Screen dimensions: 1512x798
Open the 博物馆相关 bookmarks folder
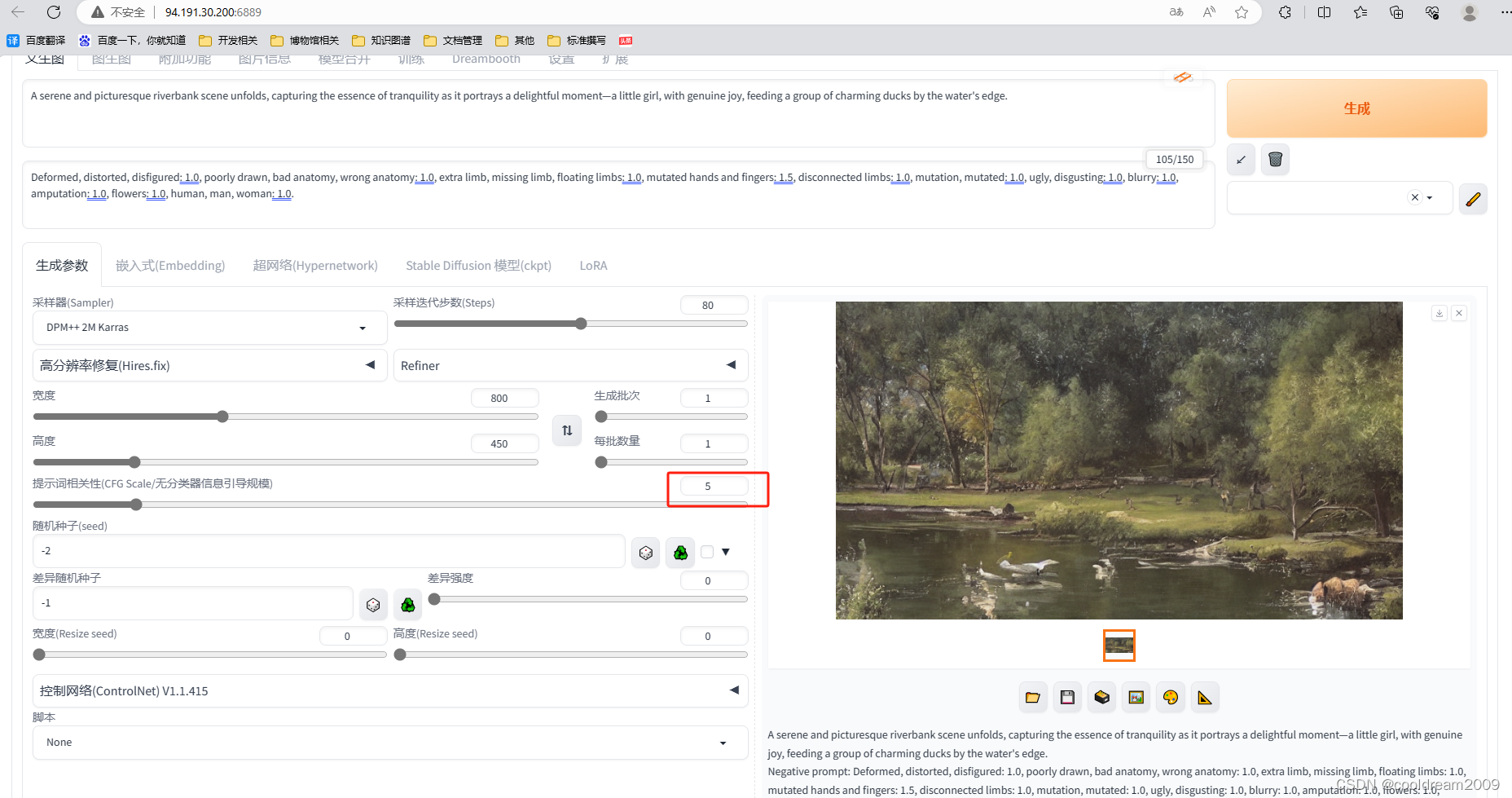[305, 41]
